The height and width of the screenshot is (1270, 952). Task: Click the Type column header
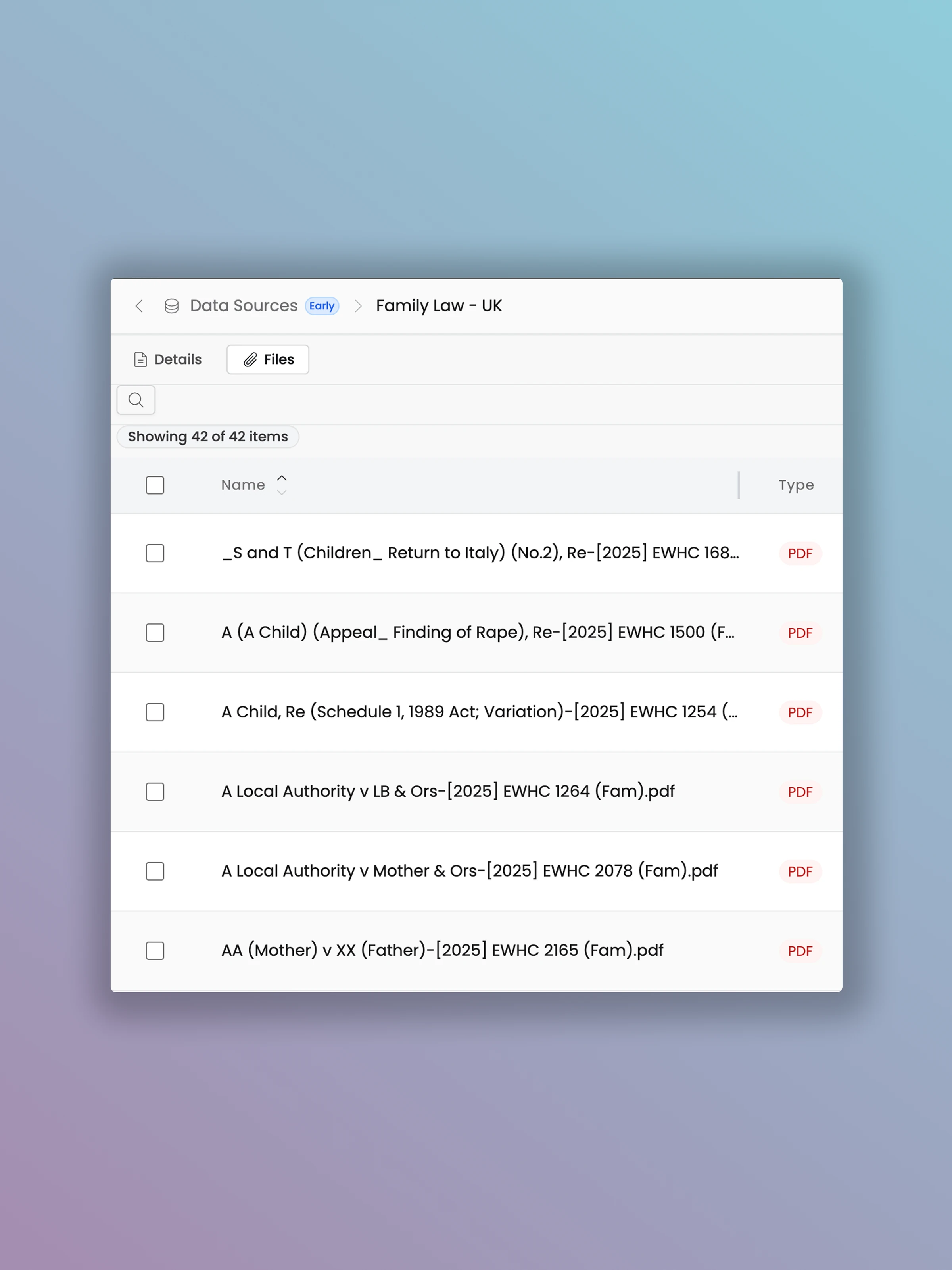(796, 485)
